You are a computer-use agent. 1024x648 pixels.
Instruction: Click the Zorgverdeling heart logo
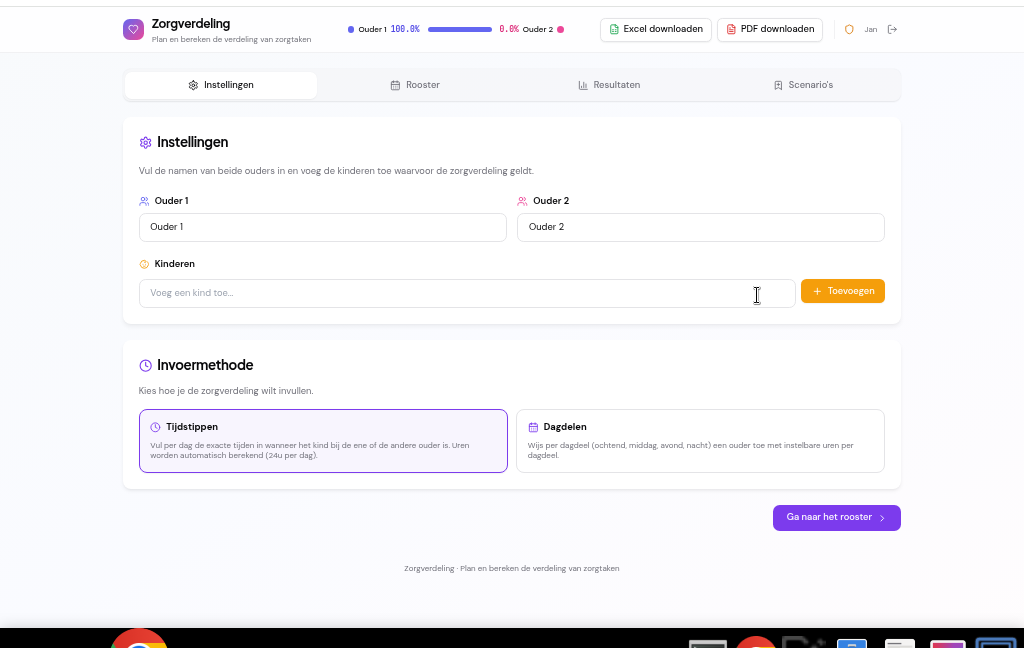pos(133,30)
